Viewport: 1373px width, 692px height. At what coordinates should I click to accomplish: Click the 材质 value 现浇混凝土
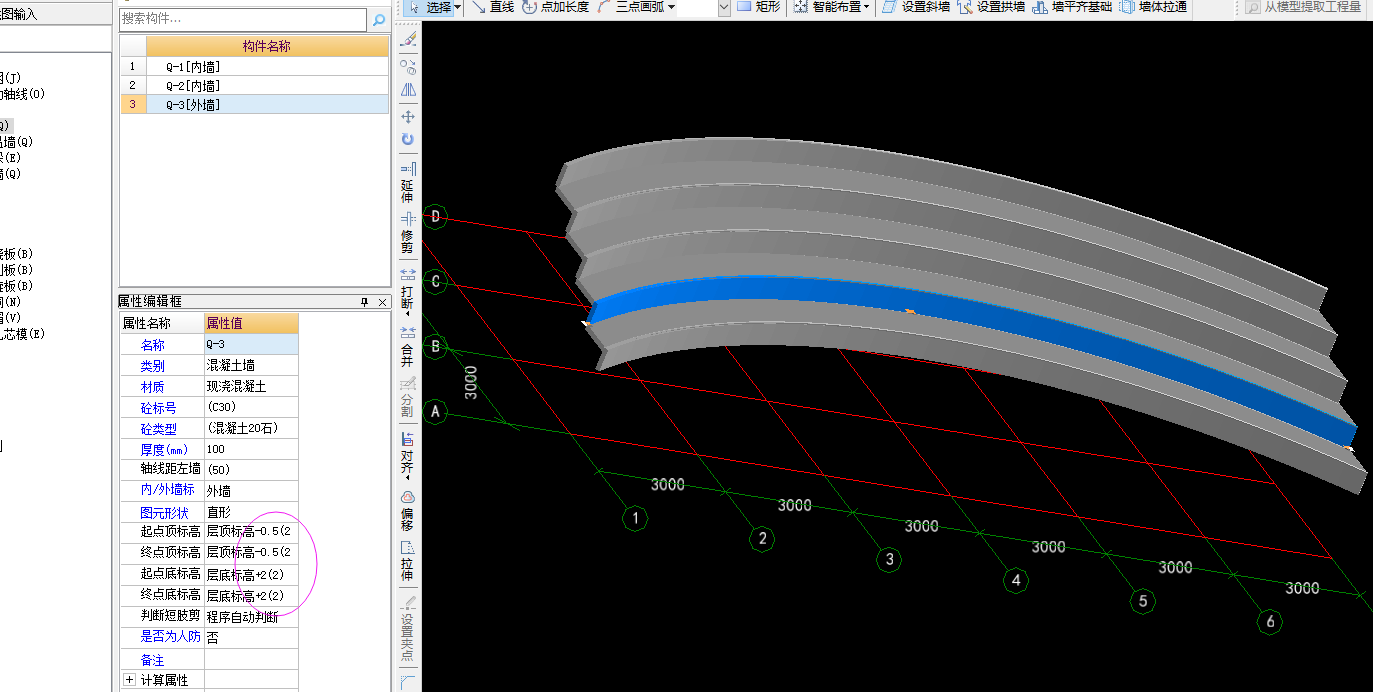(x=251, y=386)
